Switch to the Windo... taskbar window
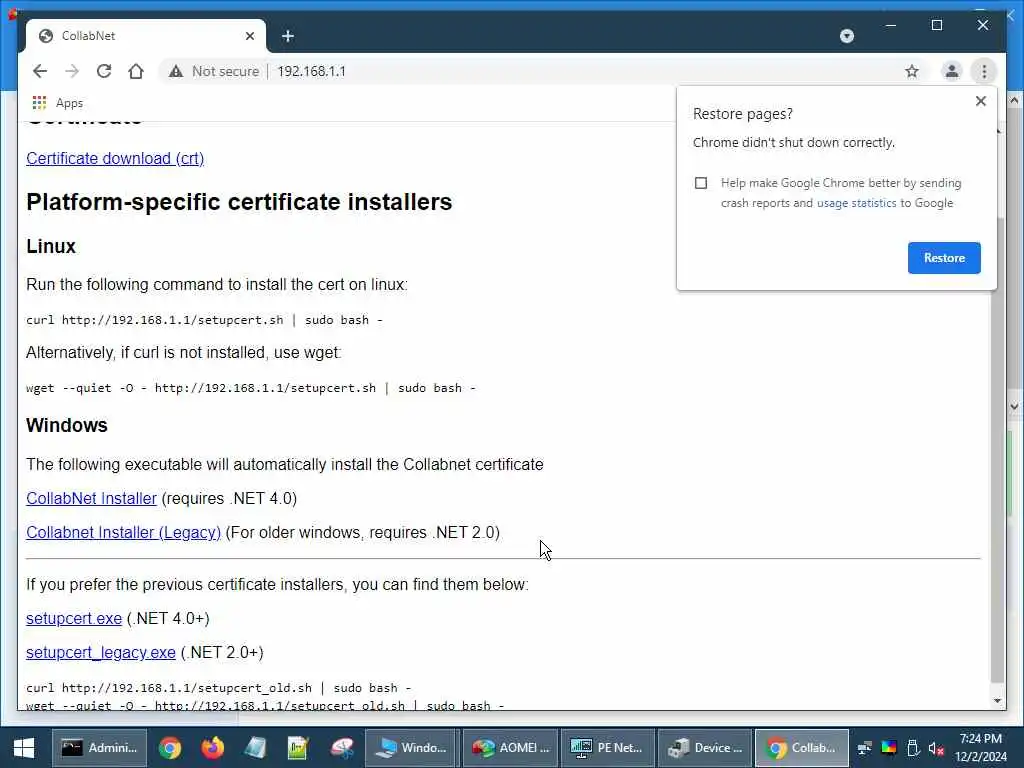Image resolution: width=1024 pixels, height=768 pixels. coord(411,748)
